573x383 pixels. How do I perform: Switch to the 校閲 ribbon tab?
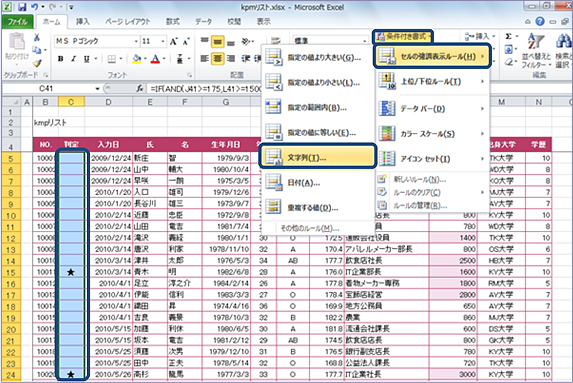pyautogui.click(x=234, y=22)
